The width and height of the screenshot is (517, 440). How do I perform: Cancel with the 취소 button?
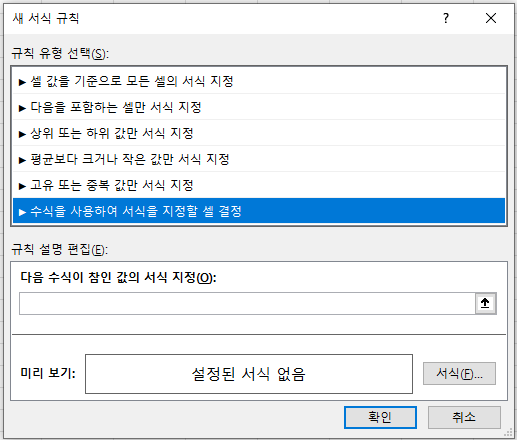coord(464,417)
